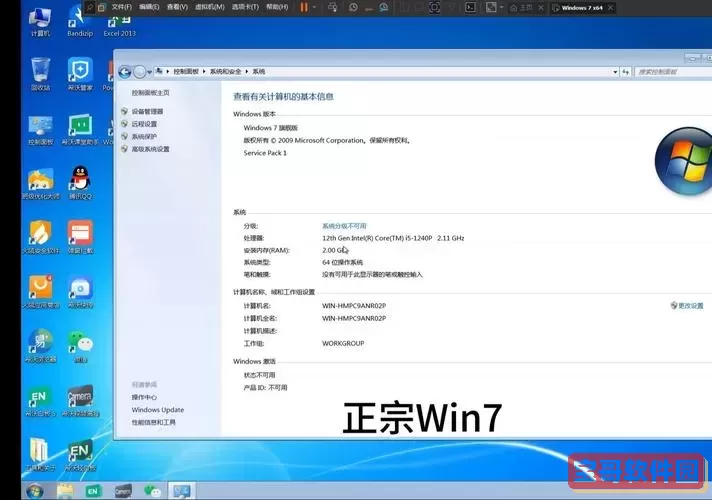Expand the stretch display dropdown arrow
The image size is (712, 500).
[x=501, y=8]
